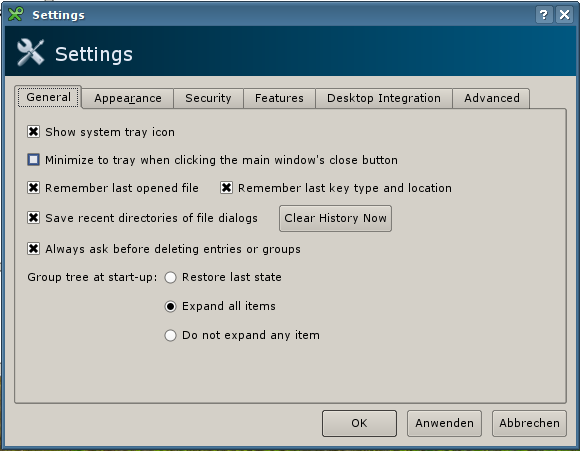Switch to the Advanced tab
Viewport: 580px width, 451px height.
click(492, 98)
